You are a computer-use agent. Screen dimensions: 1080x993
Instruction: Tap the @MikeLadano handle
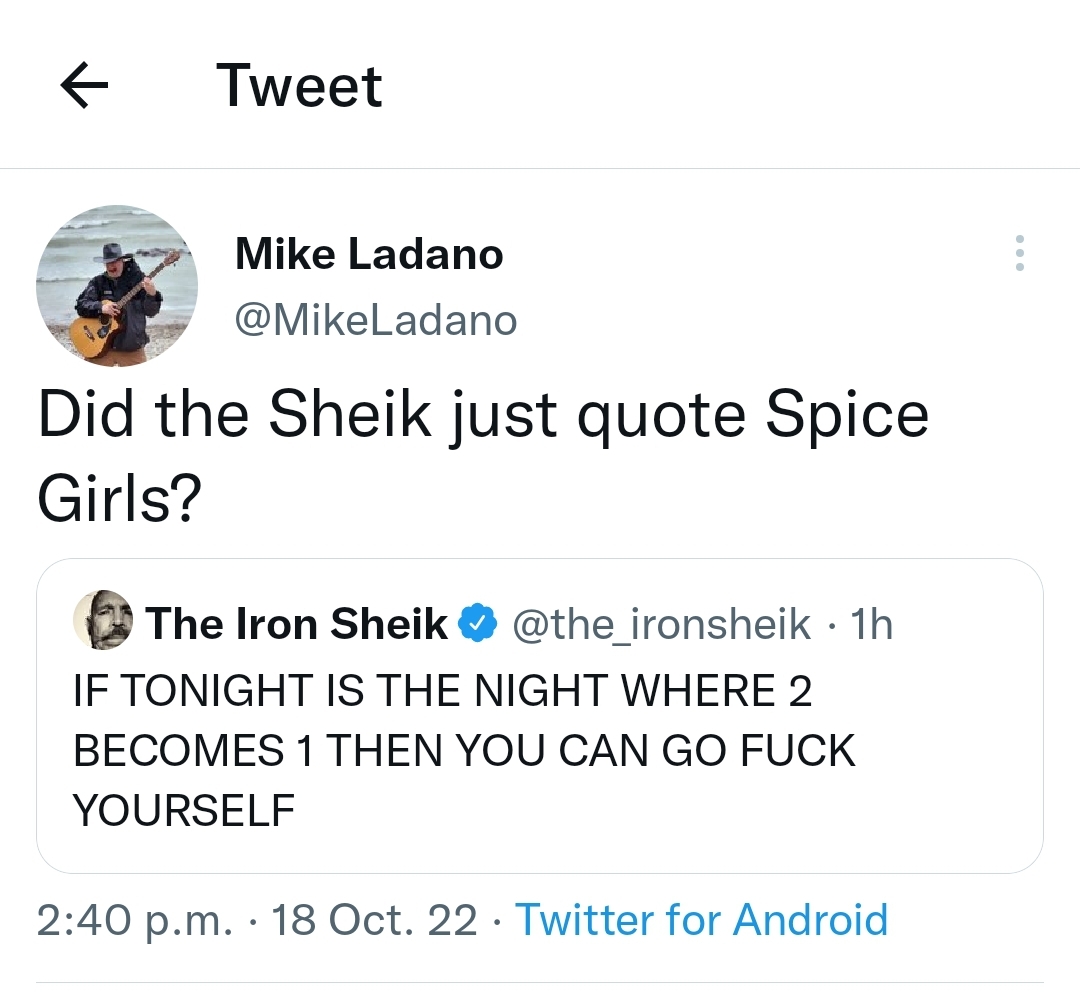pos(375,320)
